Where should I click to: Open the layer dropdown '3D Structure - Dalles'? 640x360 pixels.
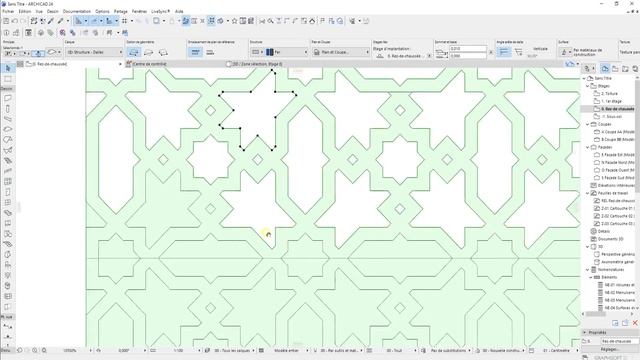pos(94,52)
